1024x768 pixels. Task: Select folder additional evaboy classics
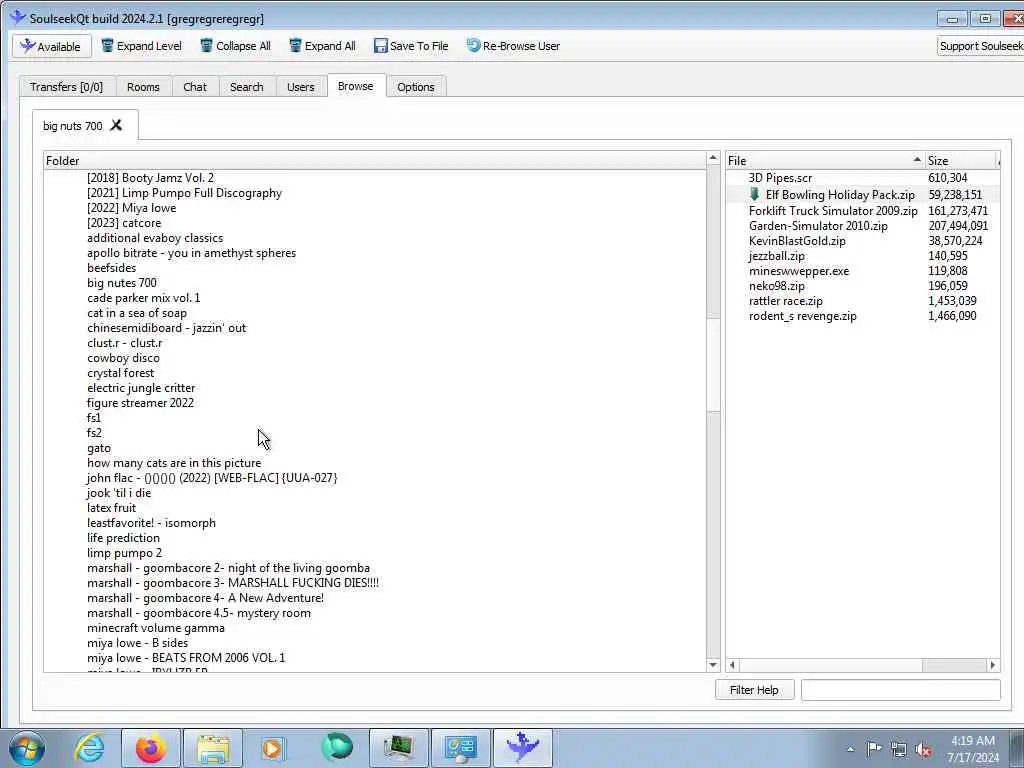(x=155, y=238)
